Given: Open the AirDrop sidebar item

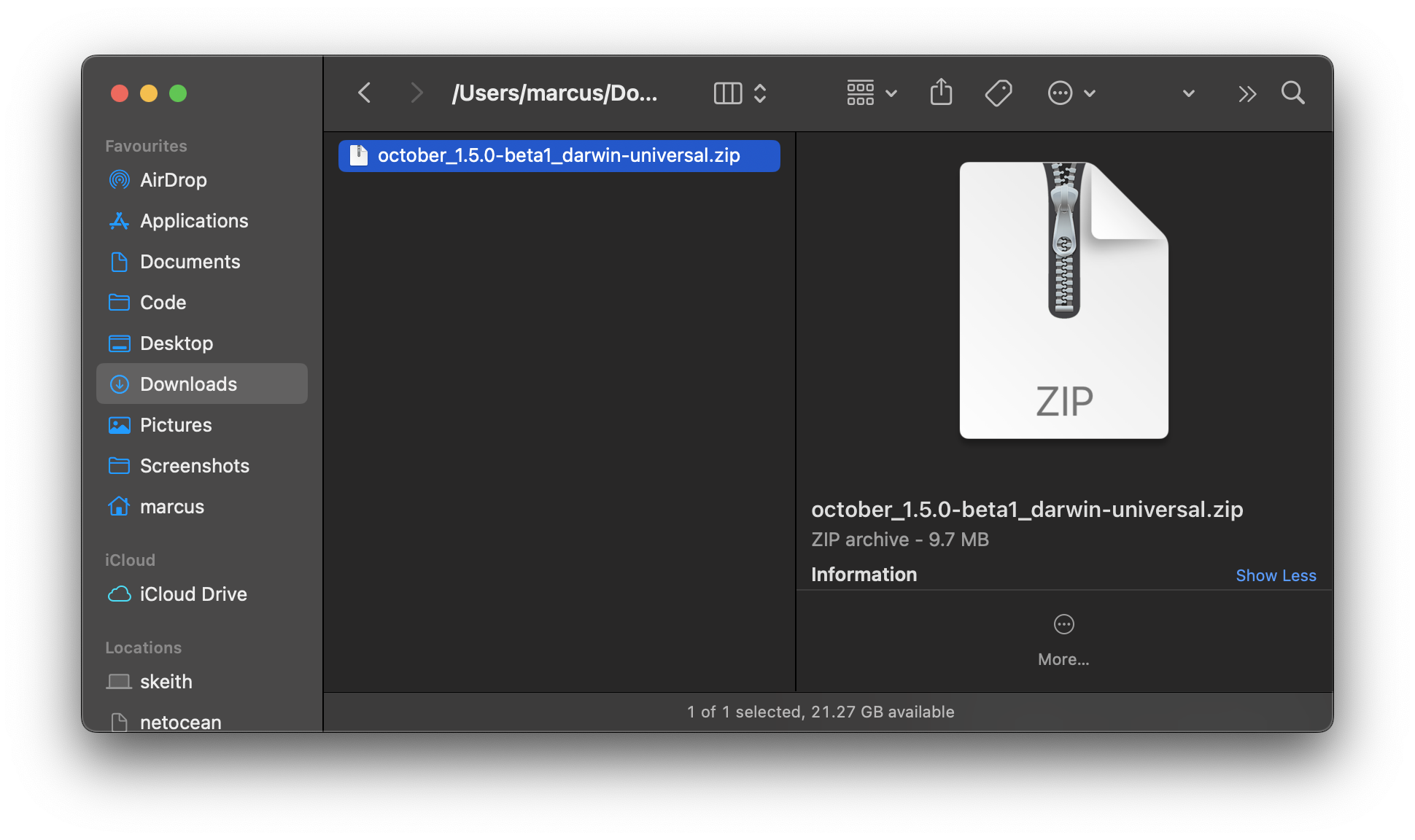Looking at the screenshot, I should pos(173,180).
